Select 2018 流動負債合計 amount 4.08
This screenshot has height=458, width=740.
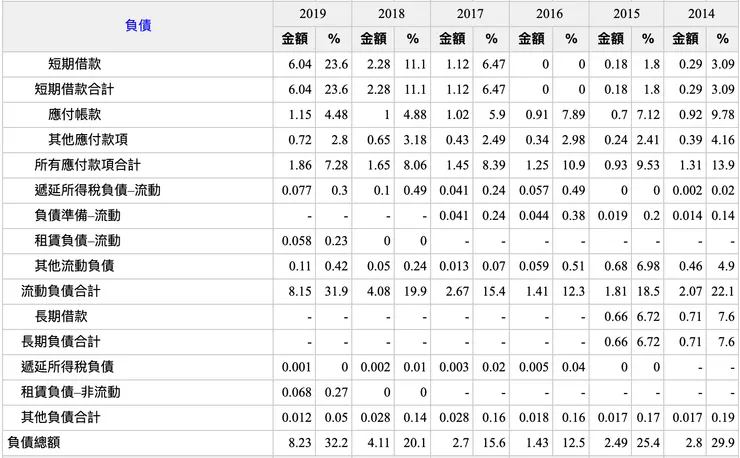point(379,291)
